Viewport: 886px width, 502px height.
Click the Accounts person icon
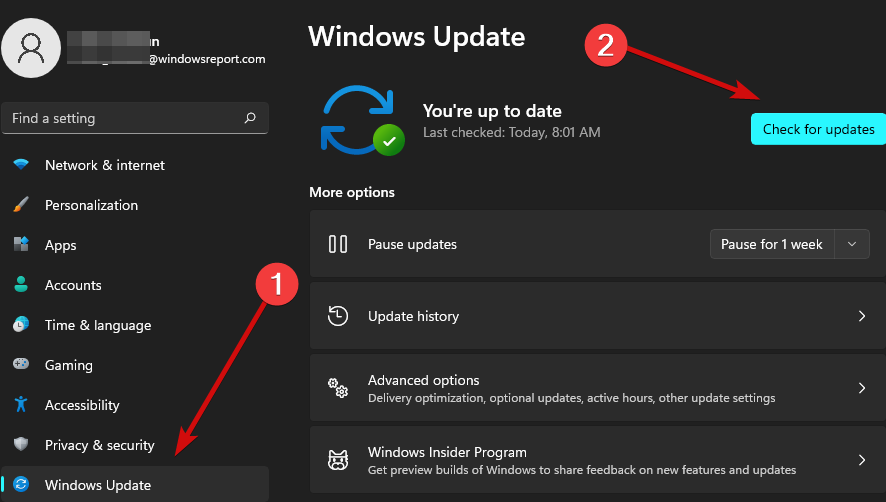(21, 284)
